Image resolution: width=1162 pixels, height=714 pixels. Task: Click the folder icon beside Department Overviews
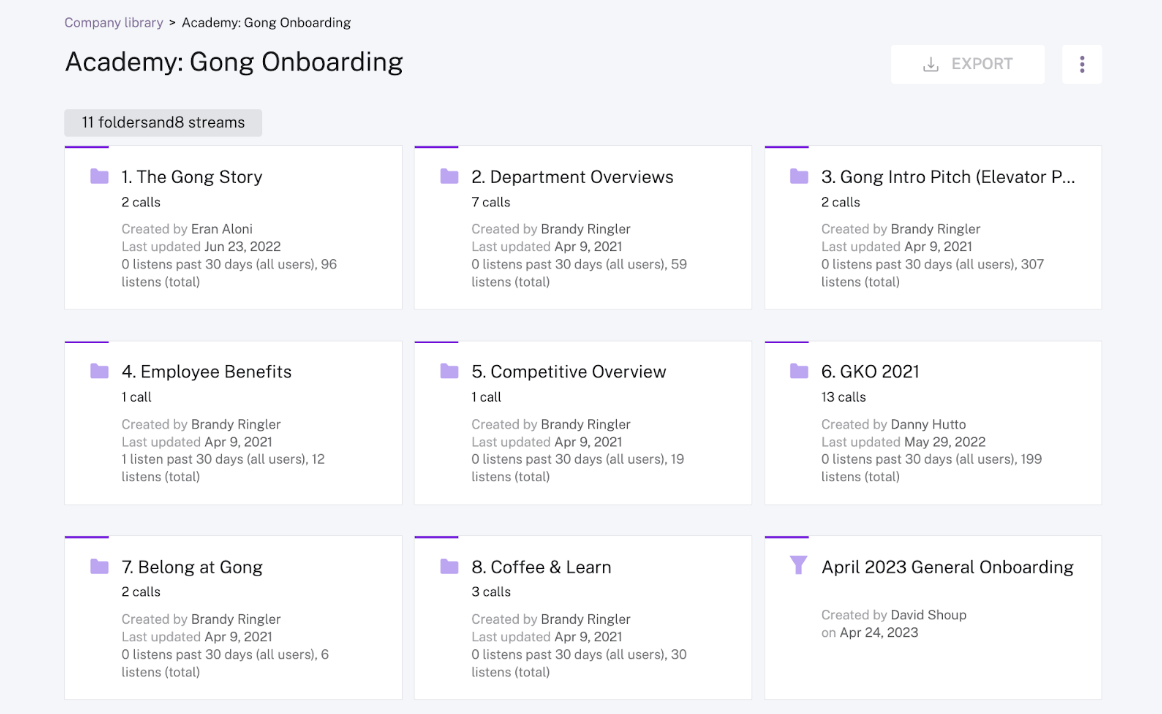coord(449,176)
